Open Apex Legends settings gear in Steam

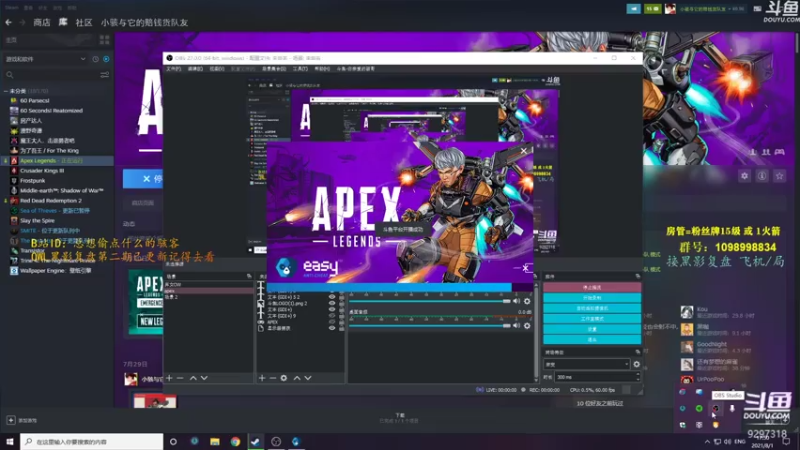point(744,176)
